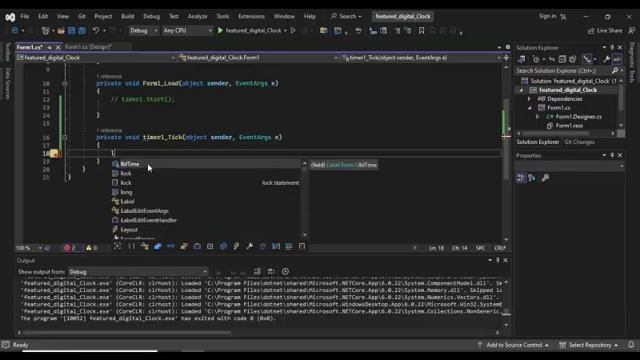Start debugging featured_digital_Clock with green play button

coord(220,31)
